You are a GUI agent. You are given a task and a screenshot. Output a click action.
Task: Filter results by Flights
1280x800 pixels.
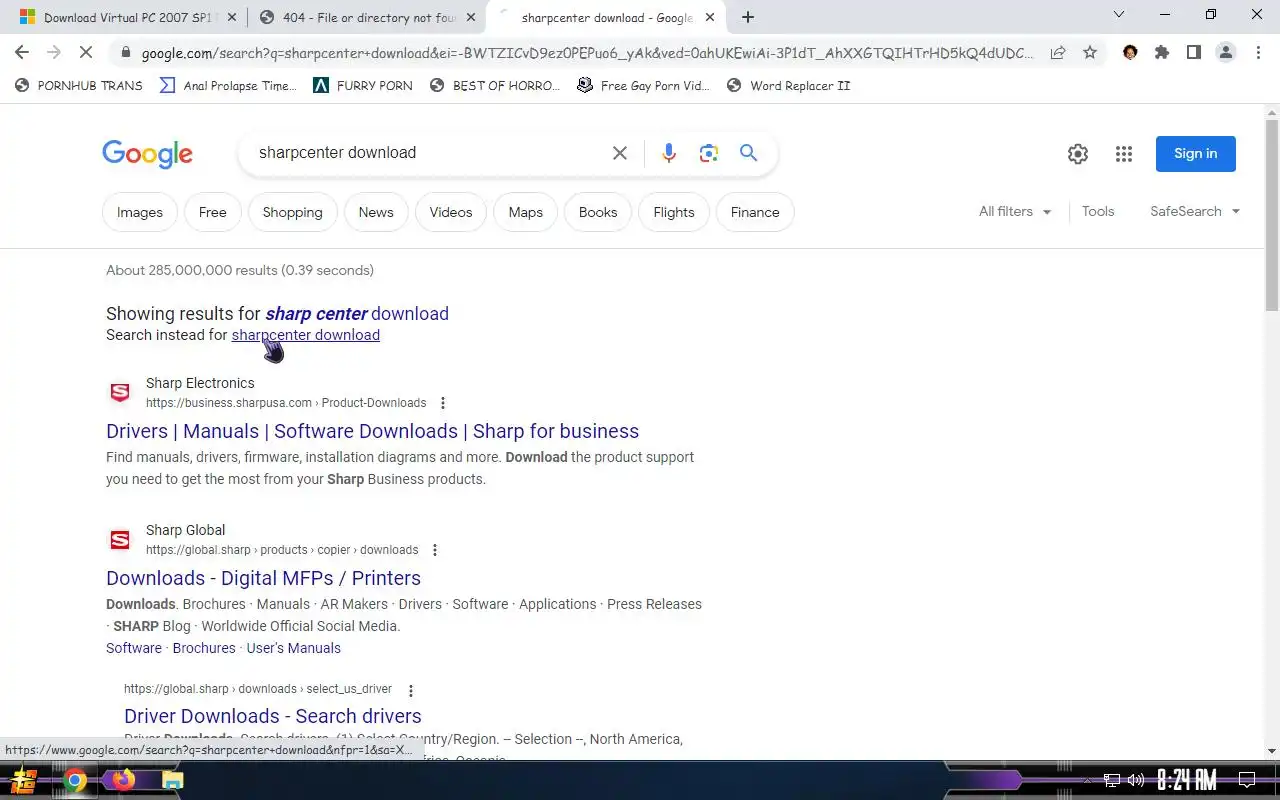[x=674, y=212]
